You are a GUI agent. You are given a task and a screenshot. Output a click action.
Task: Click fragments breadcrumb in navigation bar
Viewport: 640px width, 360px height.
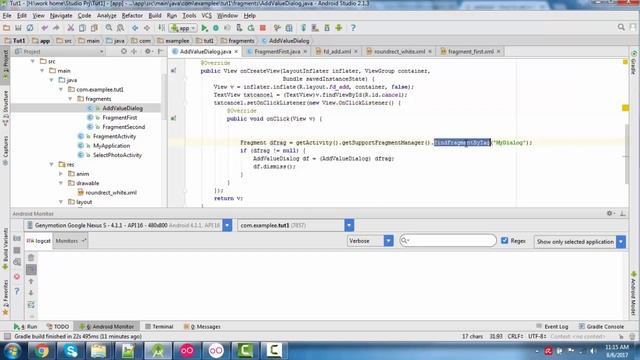237,41
